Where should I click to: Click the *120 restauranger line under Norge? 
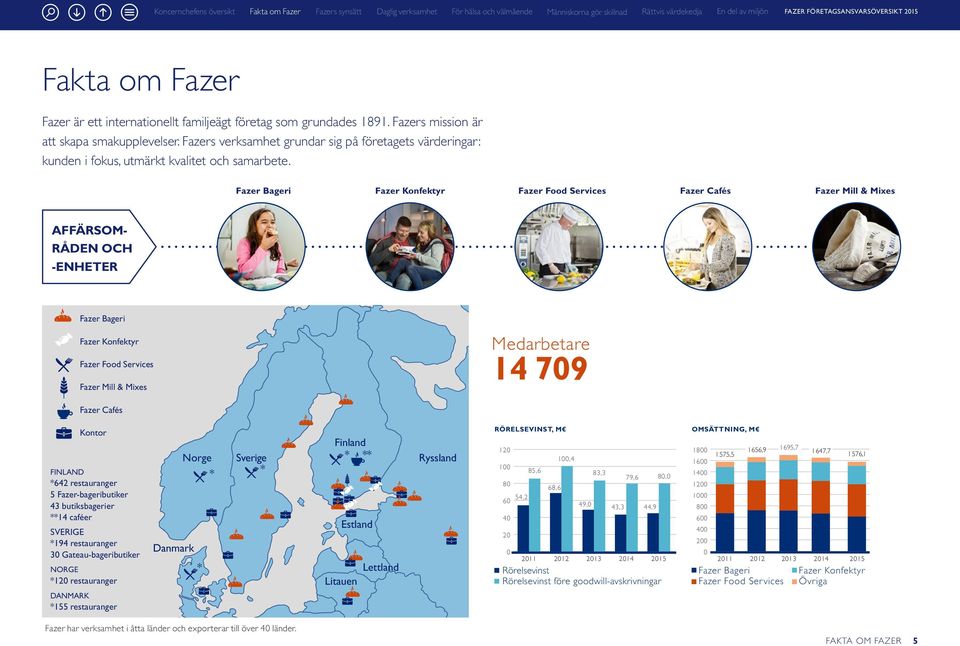(83, 580)
